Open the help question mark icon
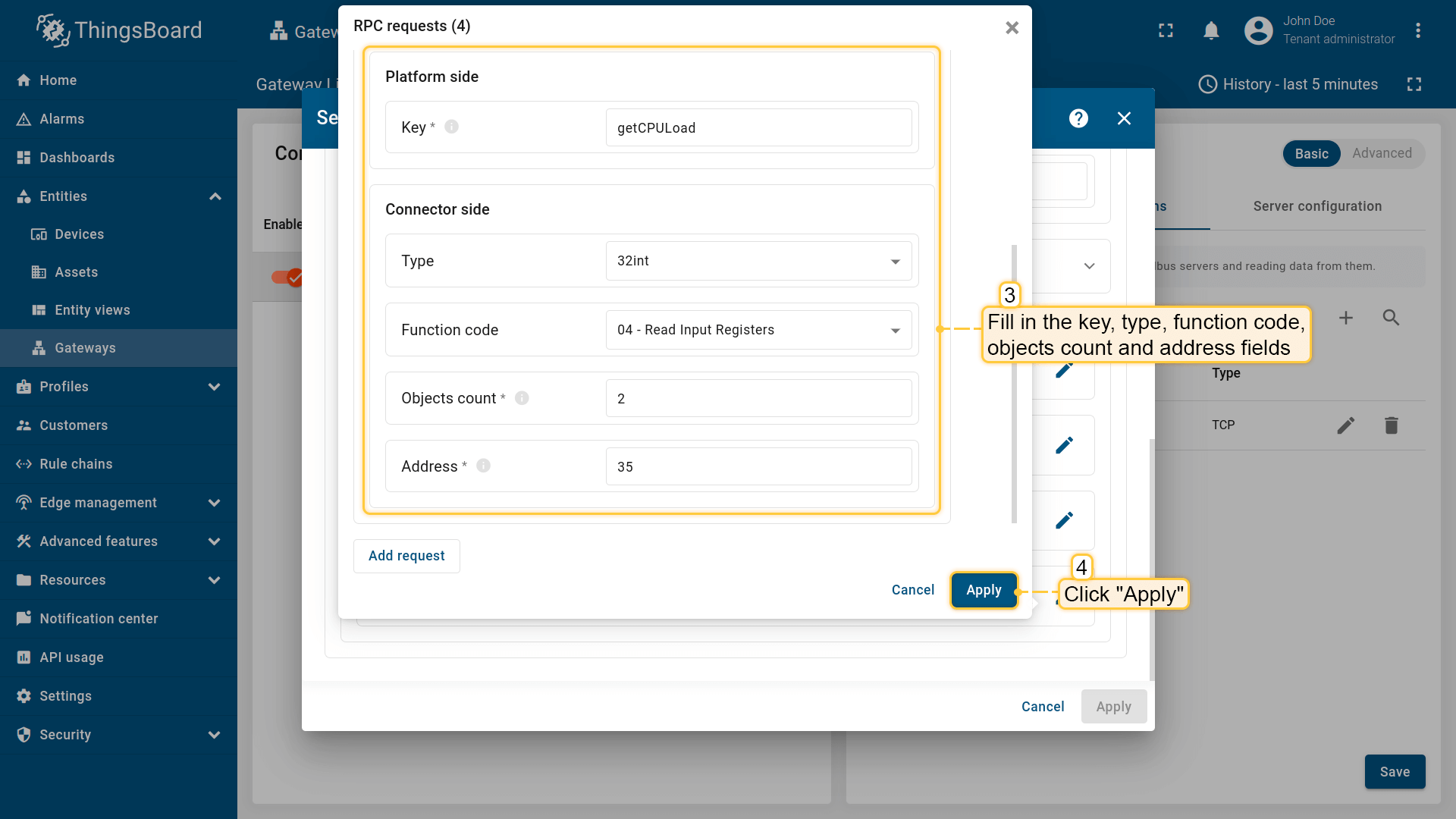 click(1078, 118)
